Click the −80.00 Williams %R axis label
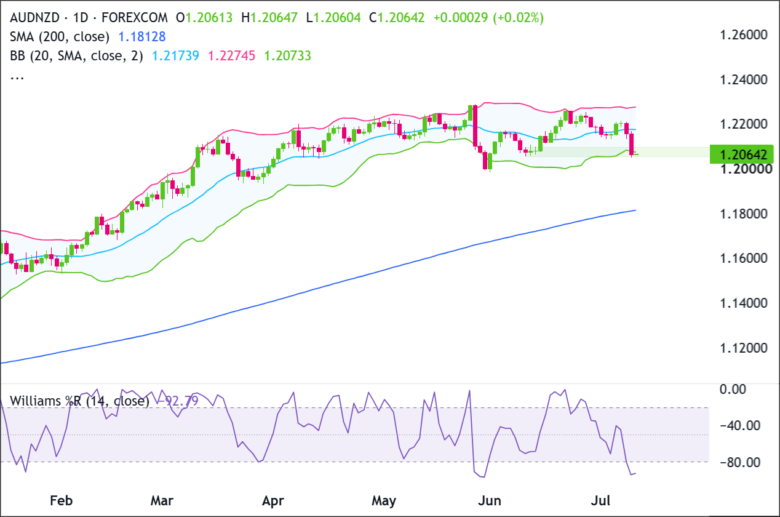 pos(740,462)
